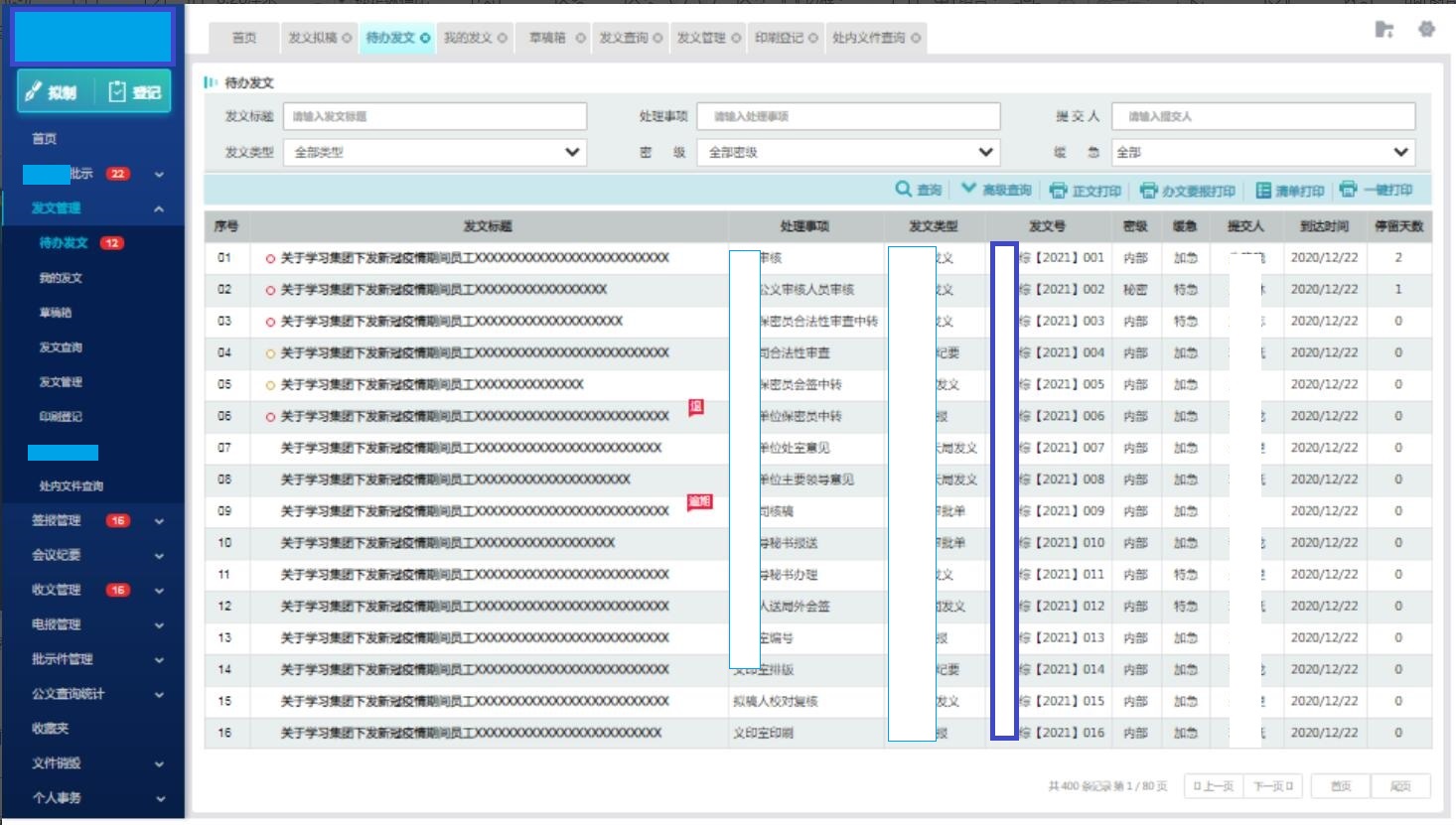Image resolution: width=1456 pixels, height=825 pixels.
Task: Click red status circle in row 01
Action: [x=270, y=258]
